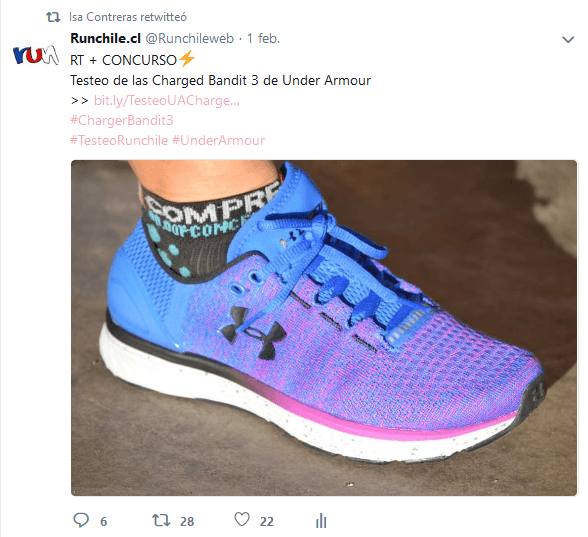The width and height of the screenshot is (588, 537).
Task: Open the Runchile.cl profile avatar
Action: 36,55
